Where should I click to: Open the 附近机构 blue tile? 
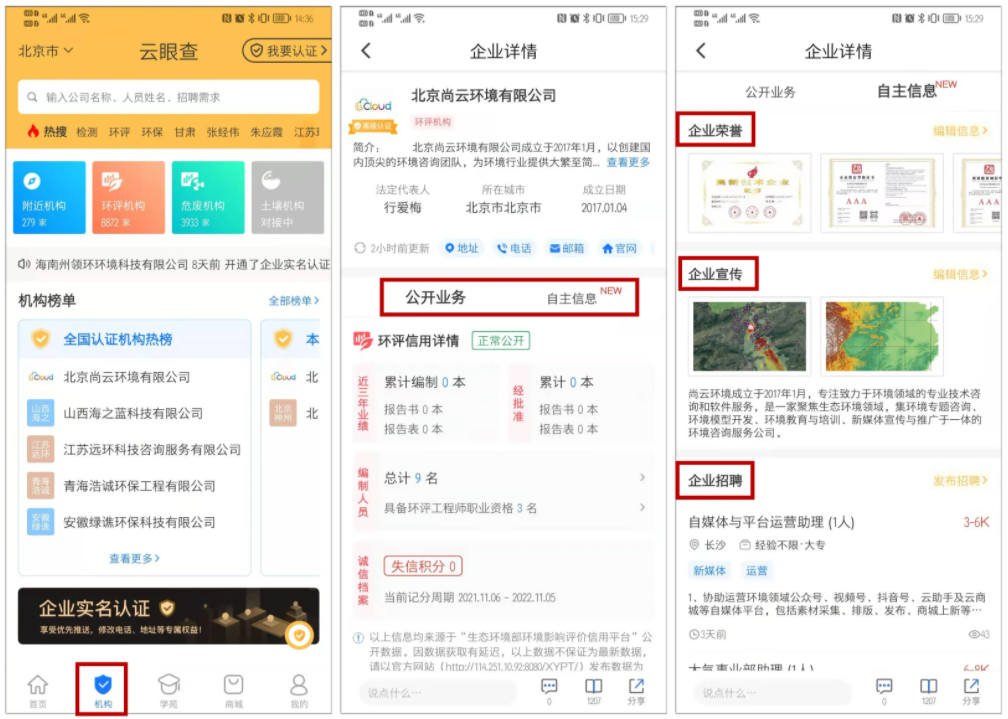click(x=50, y=197)
